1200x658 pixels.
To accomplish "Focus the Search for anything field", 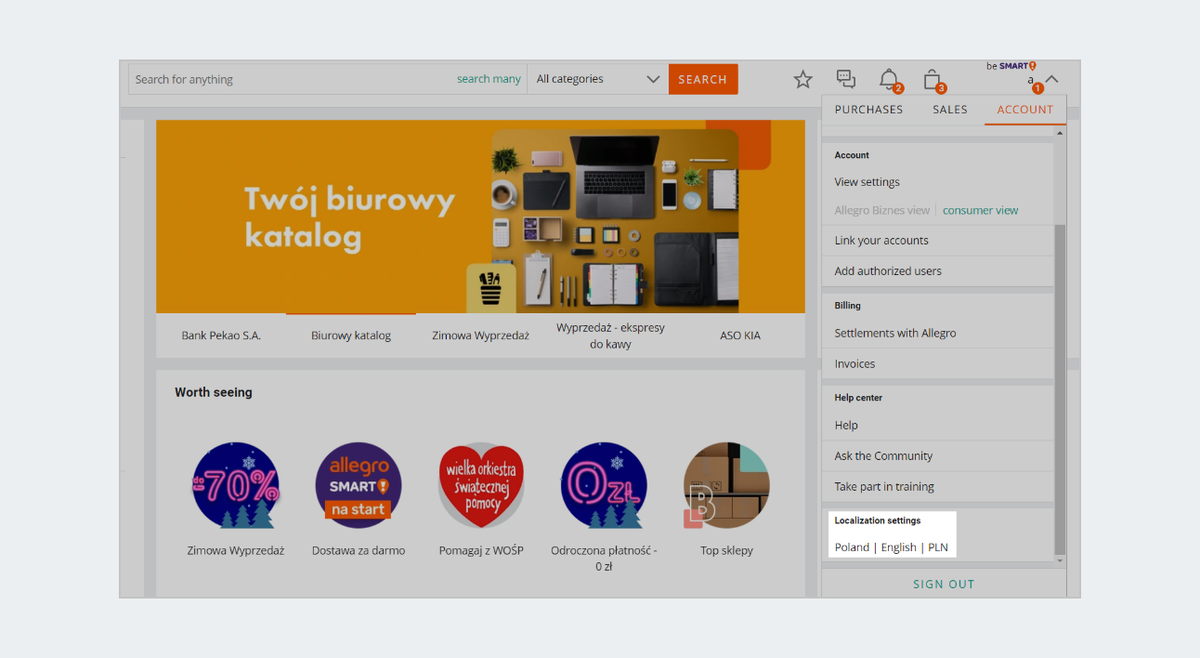I will coord(292,79).
